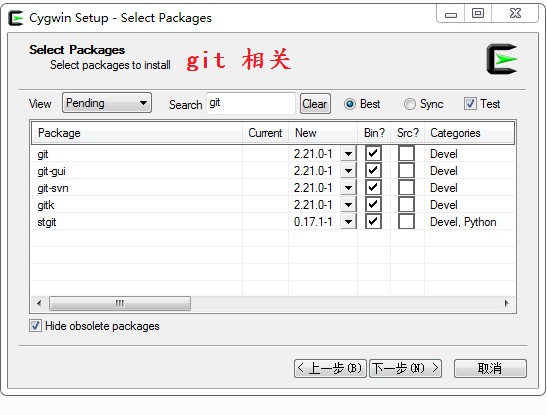Click the scrollbar right arrow
This screenshot has width=547, height=415.
(x=506, y=303)
